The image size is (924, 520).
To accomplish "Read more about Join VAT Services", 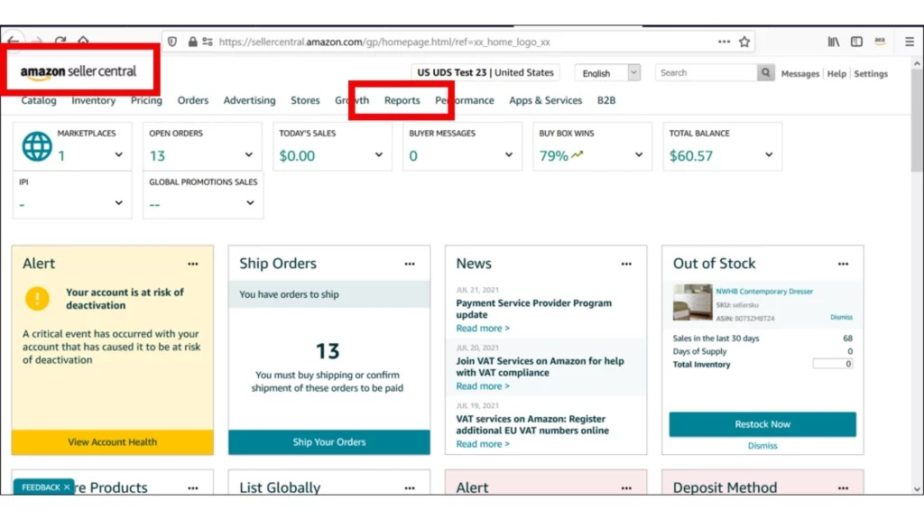I will click(483, 386).
